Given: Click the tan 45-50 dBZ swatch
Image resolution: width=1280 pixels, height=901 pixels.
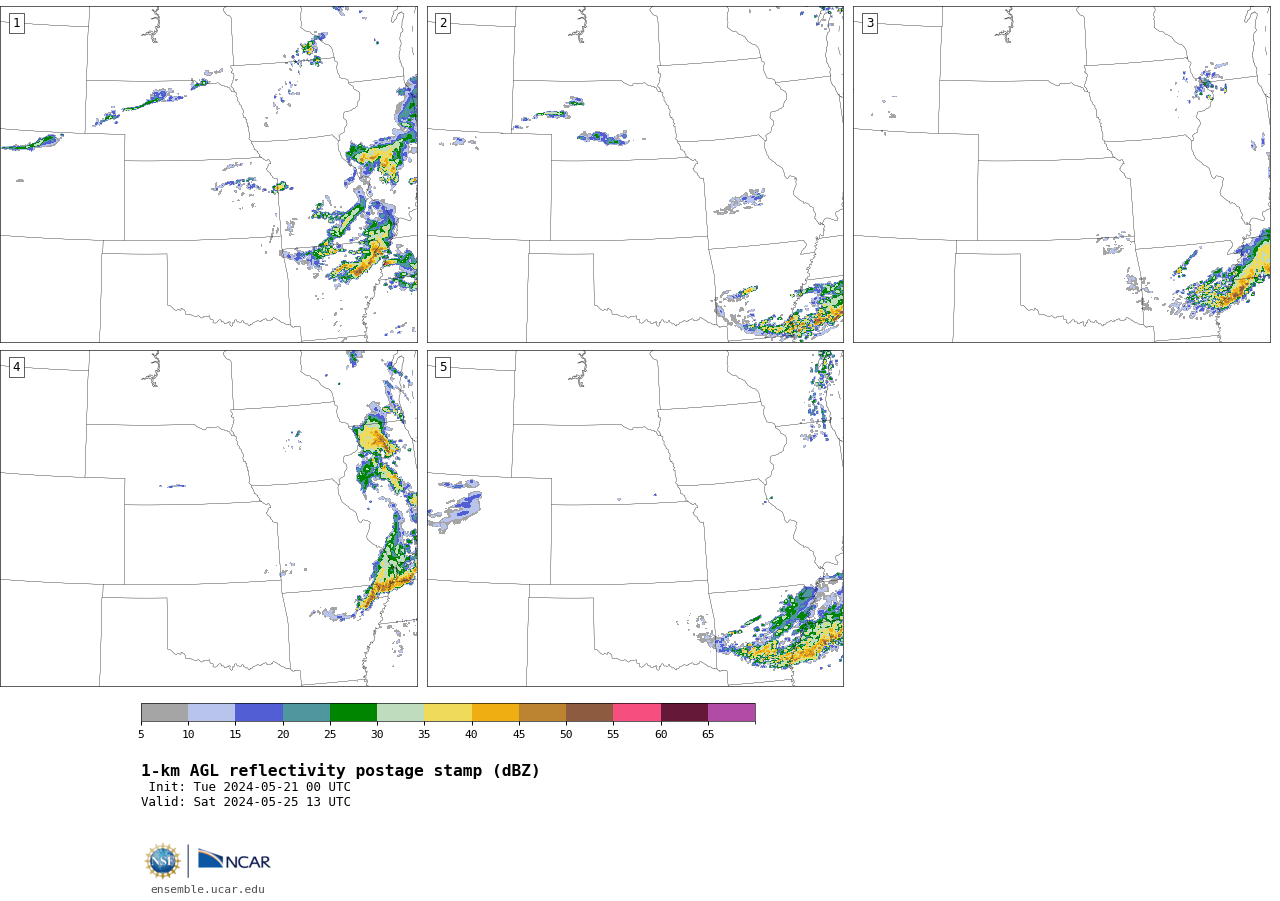Looking at the screenshot, I should (542, 712).
